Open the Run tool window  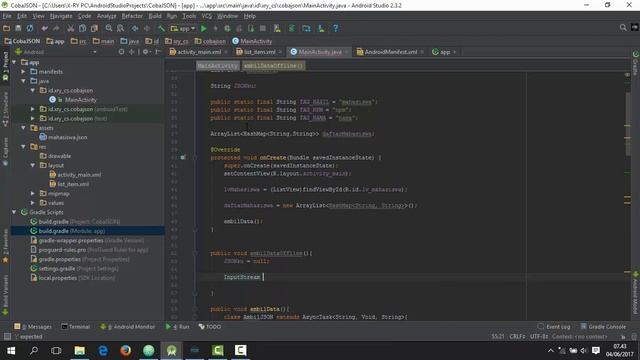click(x=178, y=327)
